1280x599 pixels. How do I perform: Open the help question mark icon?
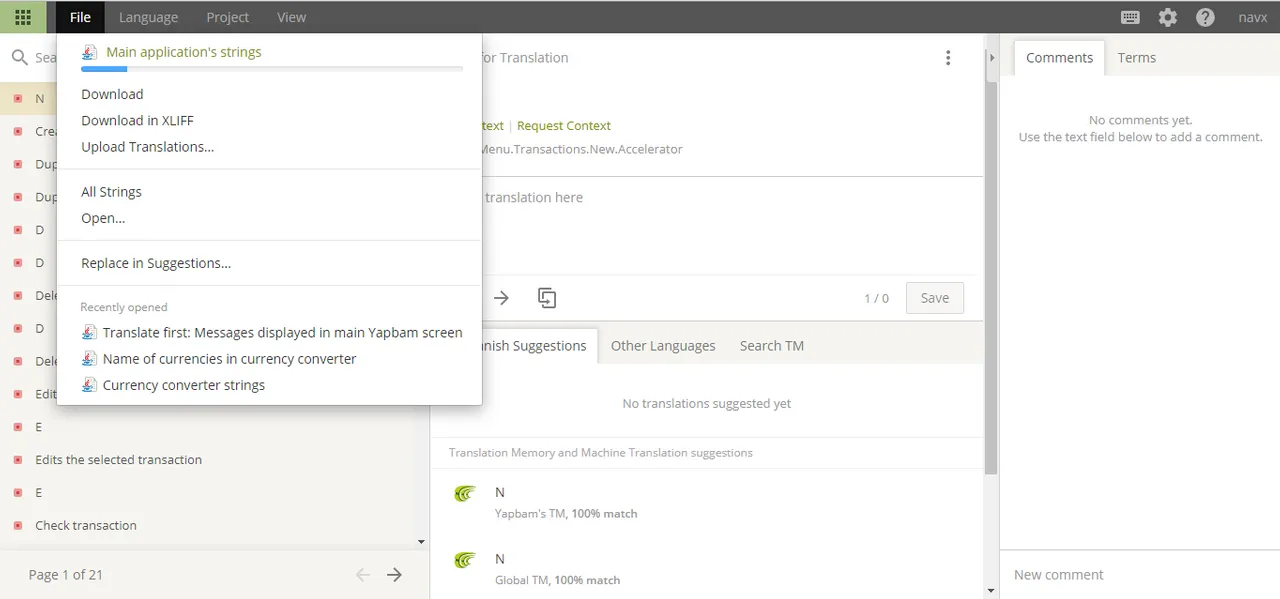click(x=1205, y=17)
